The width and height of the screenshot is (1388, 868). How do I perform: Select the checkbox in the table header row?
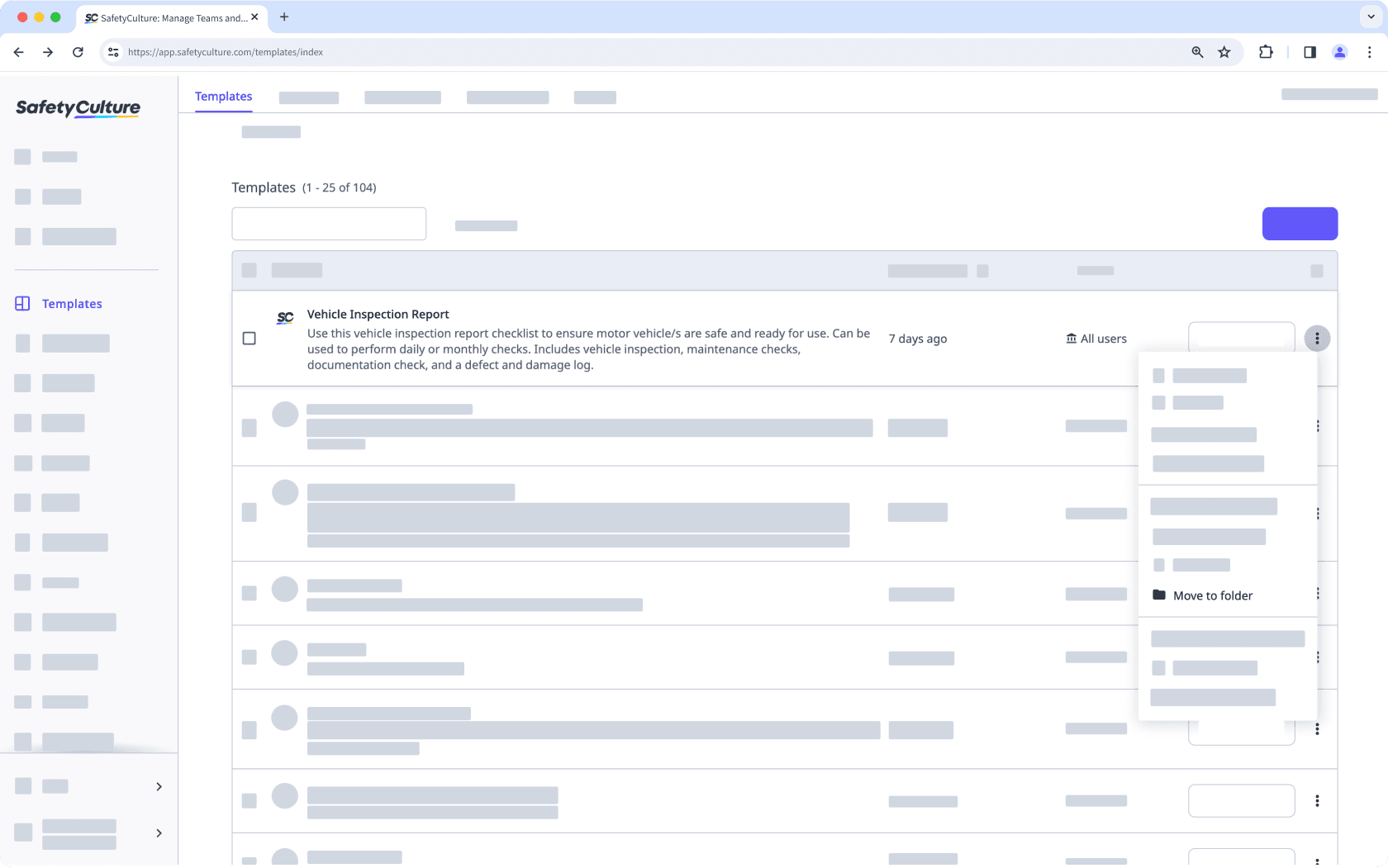click(250, 270)
